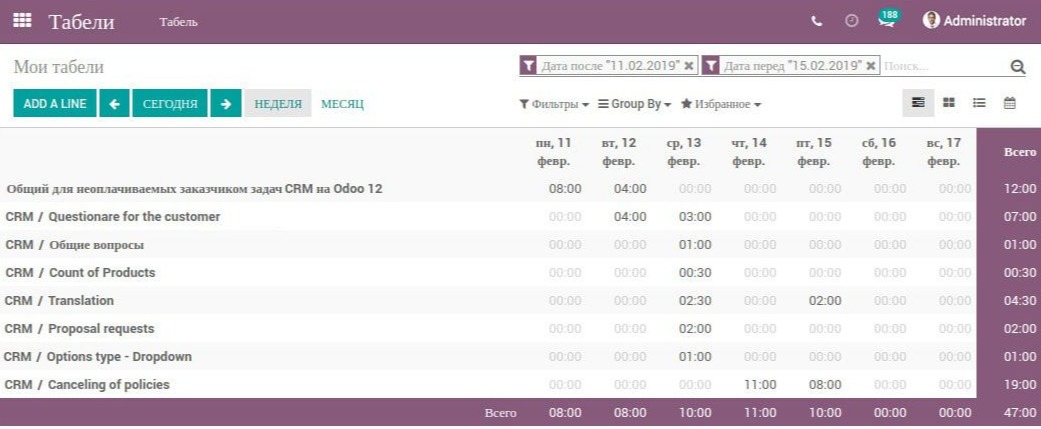The width and height of the screenshot is (1041, 429).
Task: Open the Табель menu item
Action: [179, 22]
